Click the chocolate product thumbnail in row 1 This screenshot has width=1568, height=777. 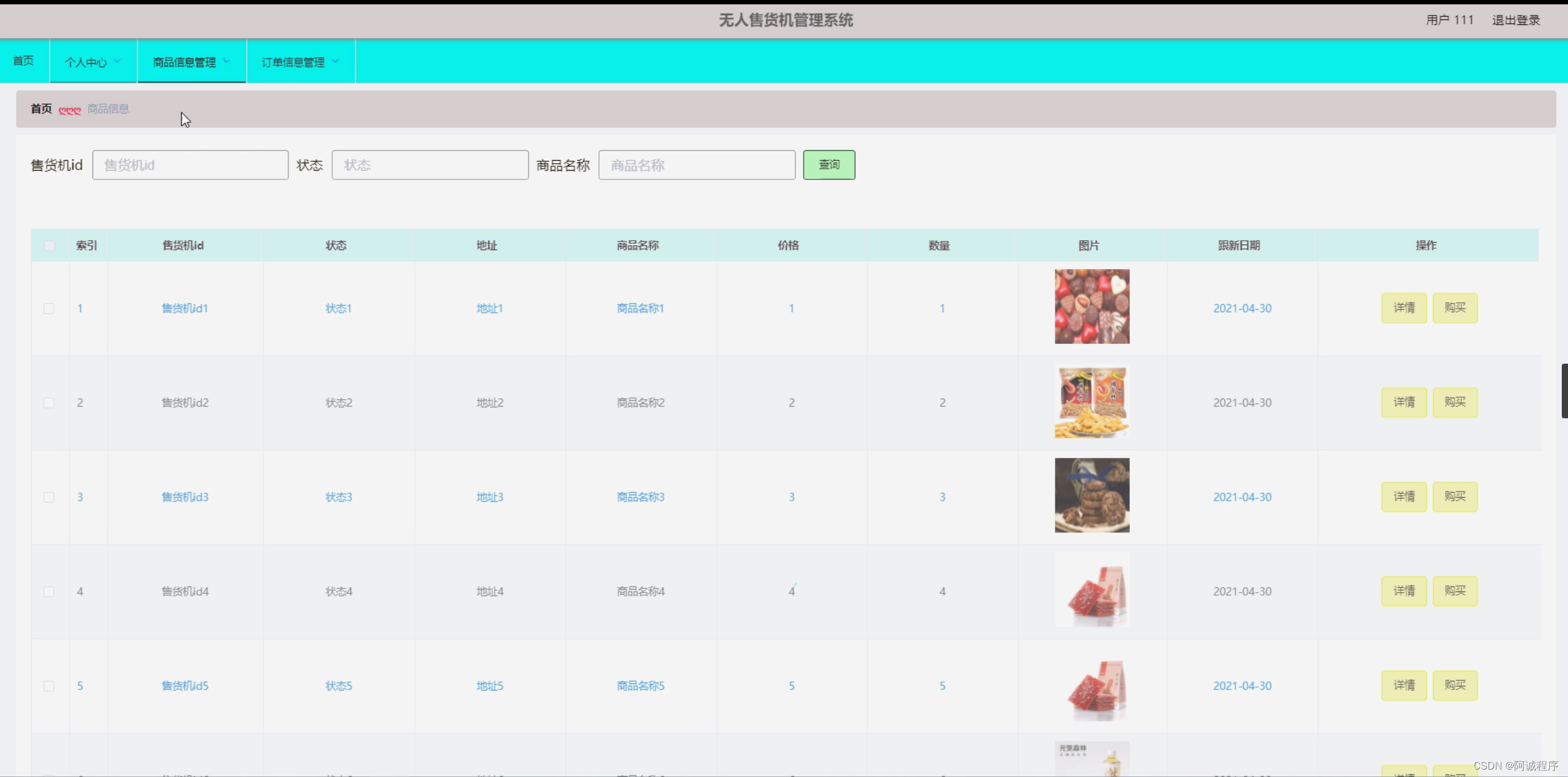[x=1091, y=306]
